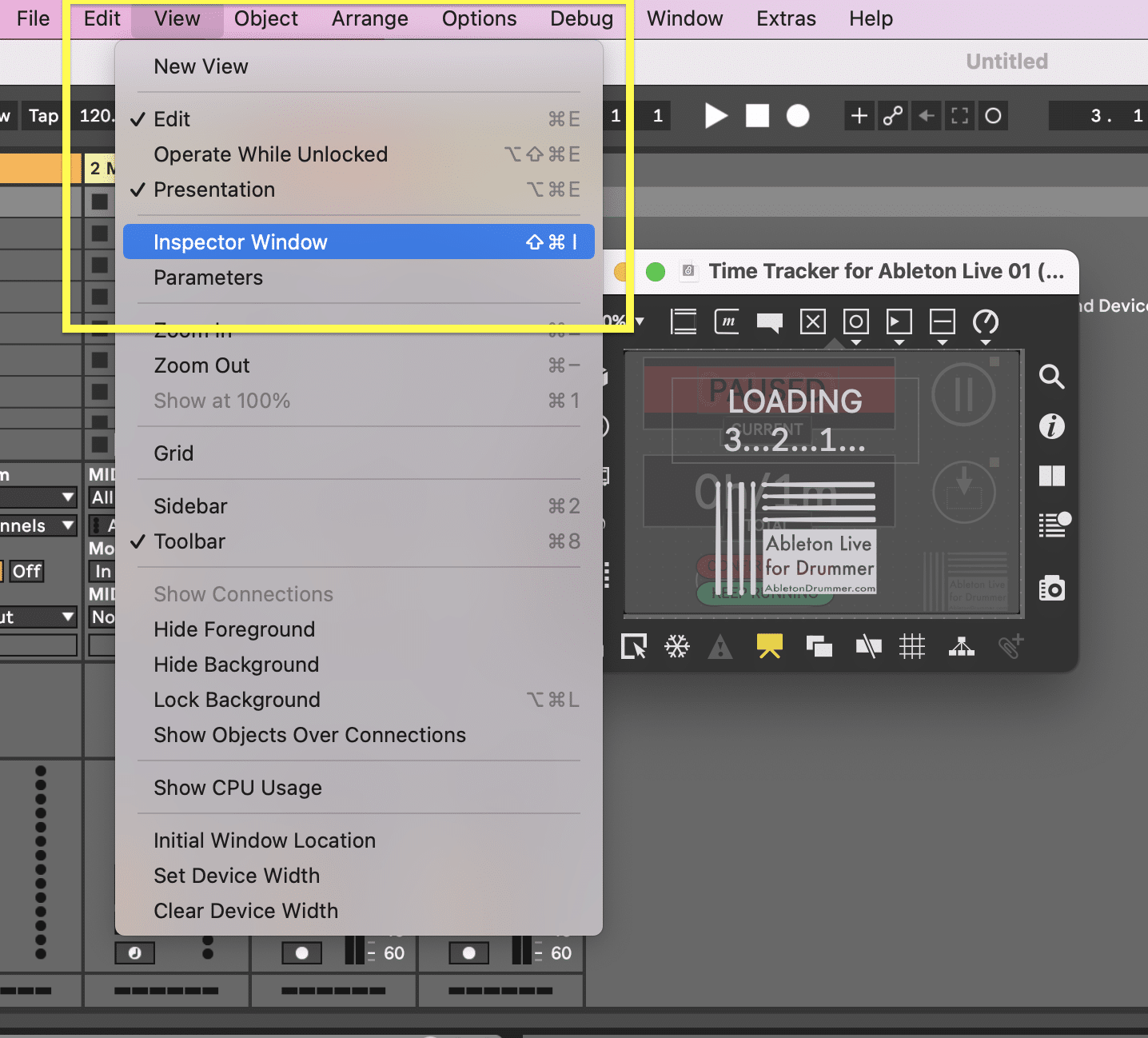Open the Inspector via the 'i' icon

pyautogui.click(x=1051, y=426)
